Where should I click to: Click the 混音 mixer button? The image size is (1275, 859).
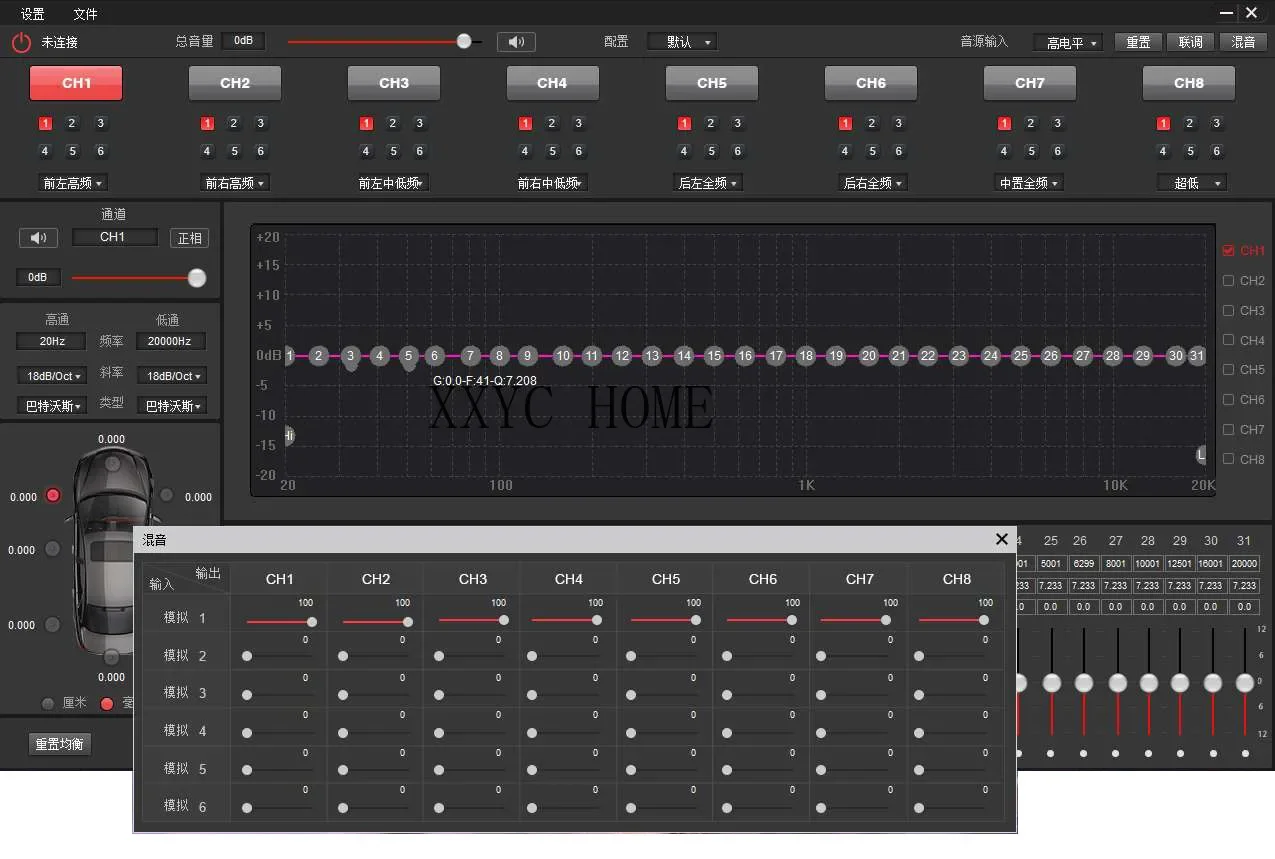click(x=1244, y=42)
